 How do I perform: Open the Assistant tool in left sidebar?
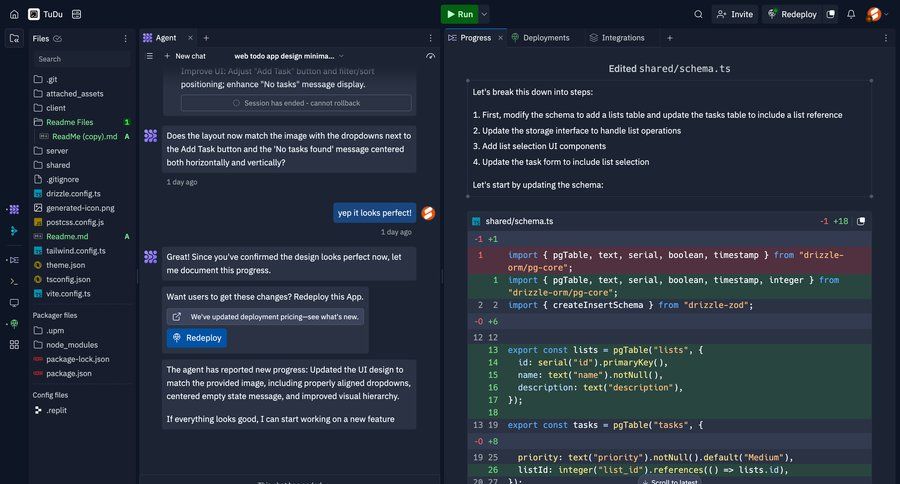pyautogui.click(x=14, y=231)
